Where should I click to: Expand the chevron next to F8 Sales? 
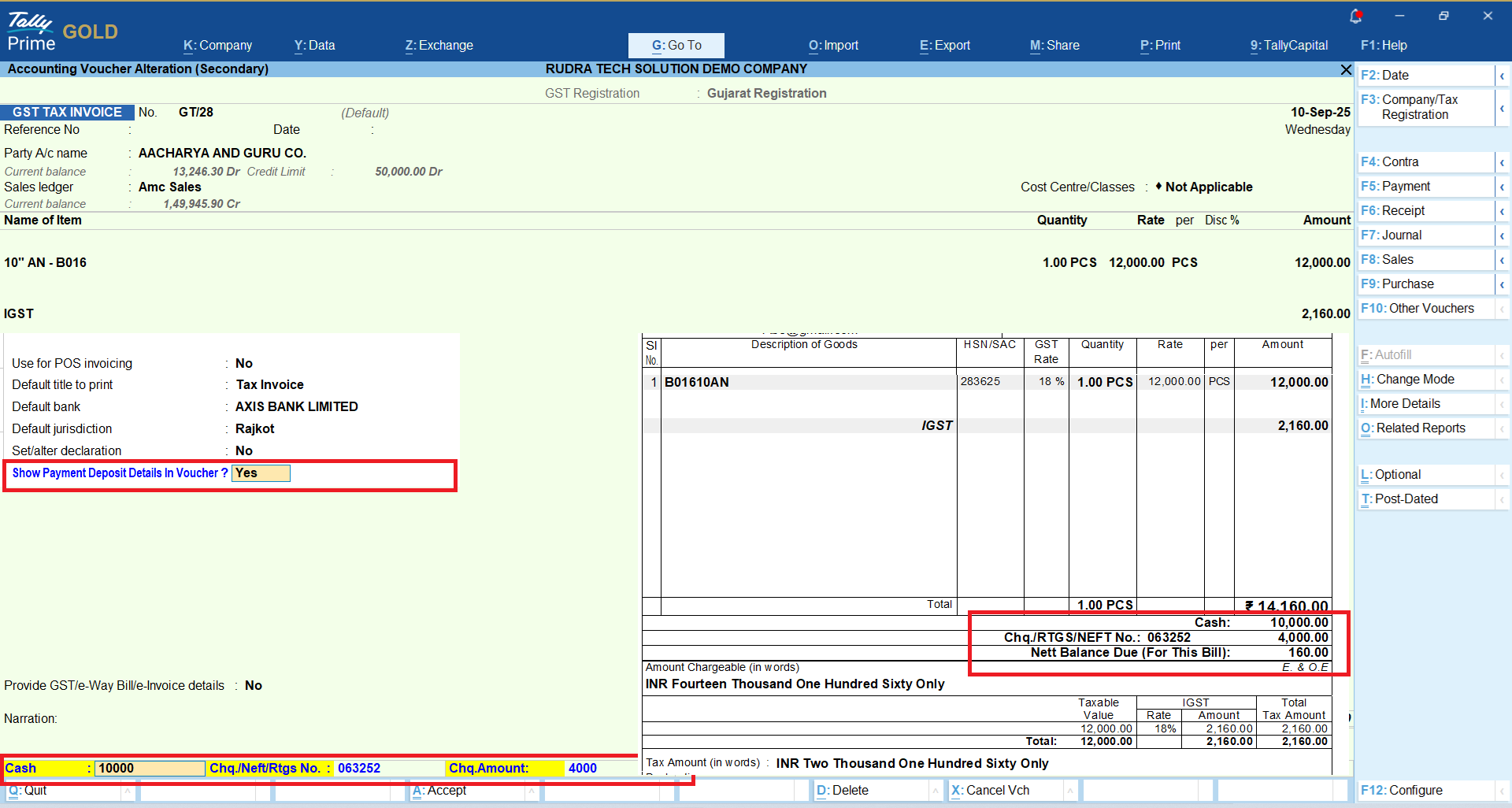pos(1502,260)
